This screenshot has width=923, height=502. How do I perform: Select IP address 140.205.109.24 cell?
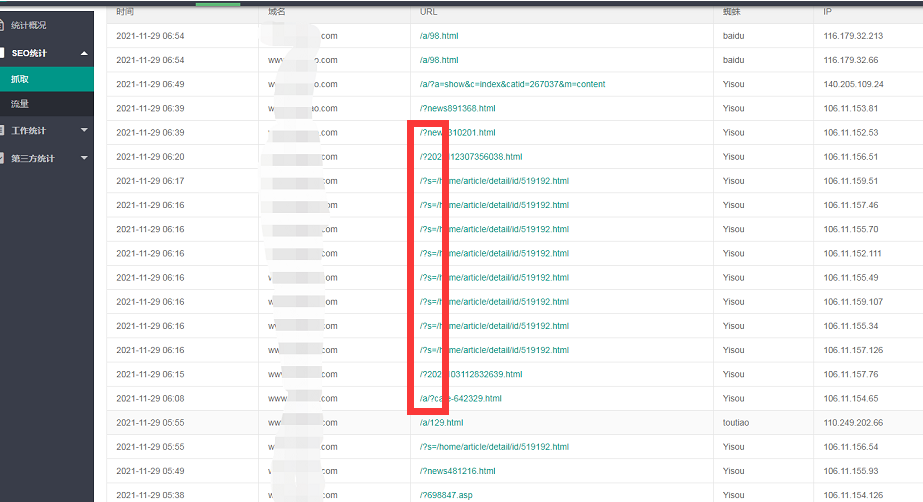[x=853, y=84]
